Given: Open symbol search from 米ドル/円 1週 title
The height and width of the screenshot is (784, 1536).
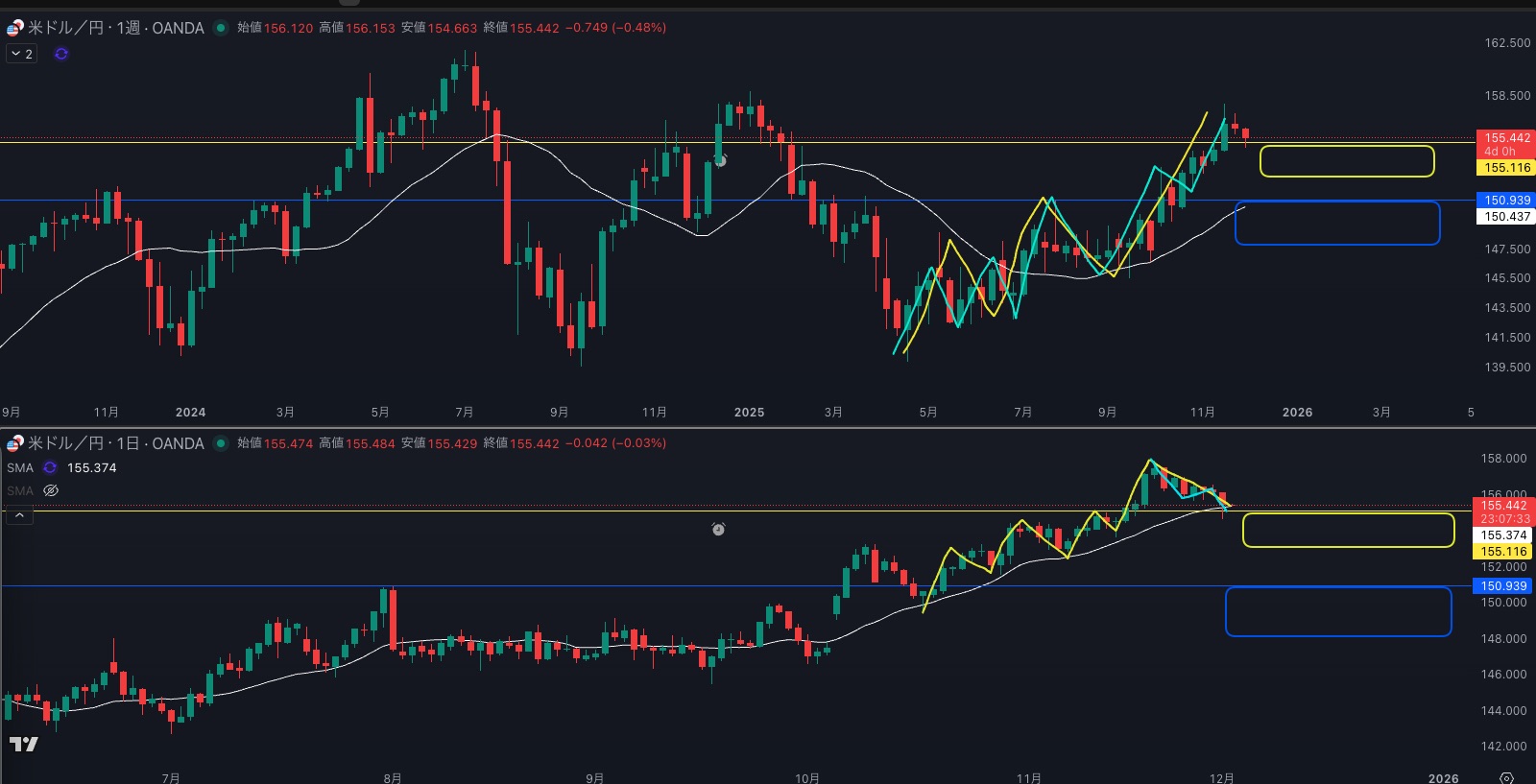Looking at the screenshot, I should (x=115, y=28).
